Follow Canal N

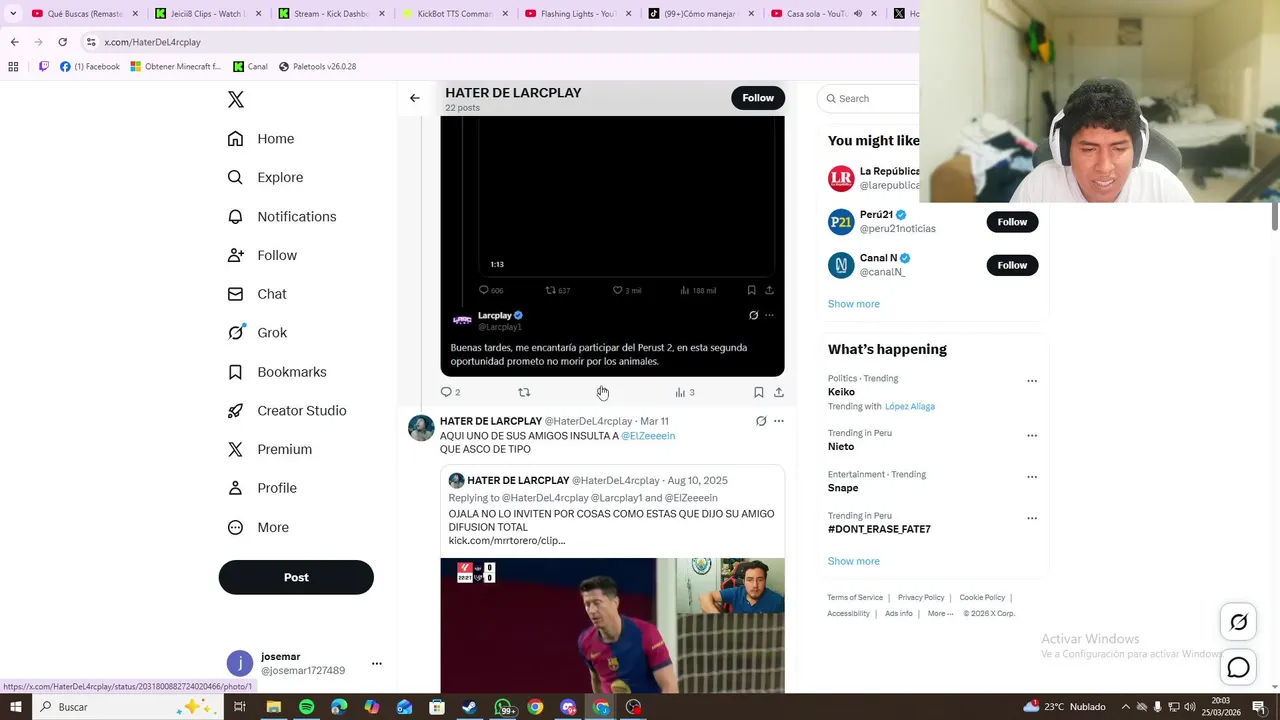pyautogui.click(x=1012, y=265)
